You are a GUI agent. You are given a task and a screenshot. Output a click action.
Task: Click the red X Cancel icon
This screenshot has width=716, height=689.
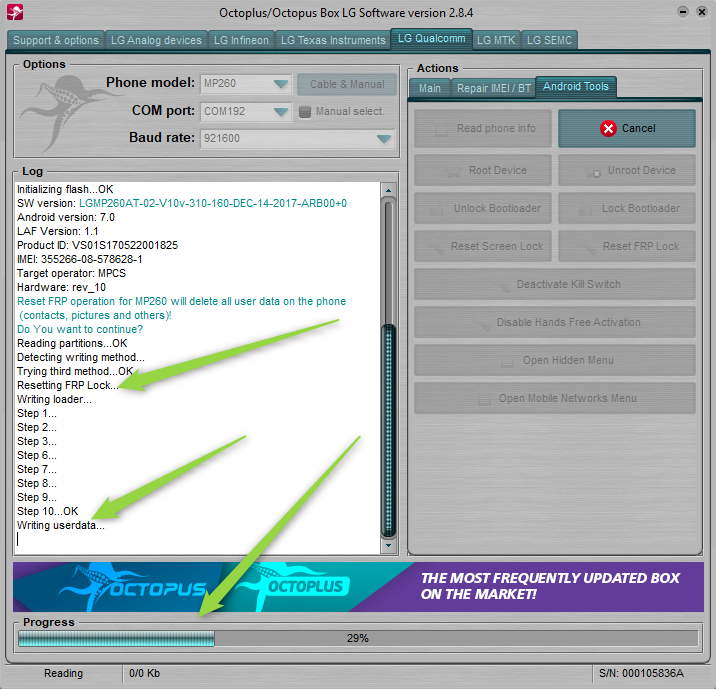pyautogui.click(x=608, y=129)
